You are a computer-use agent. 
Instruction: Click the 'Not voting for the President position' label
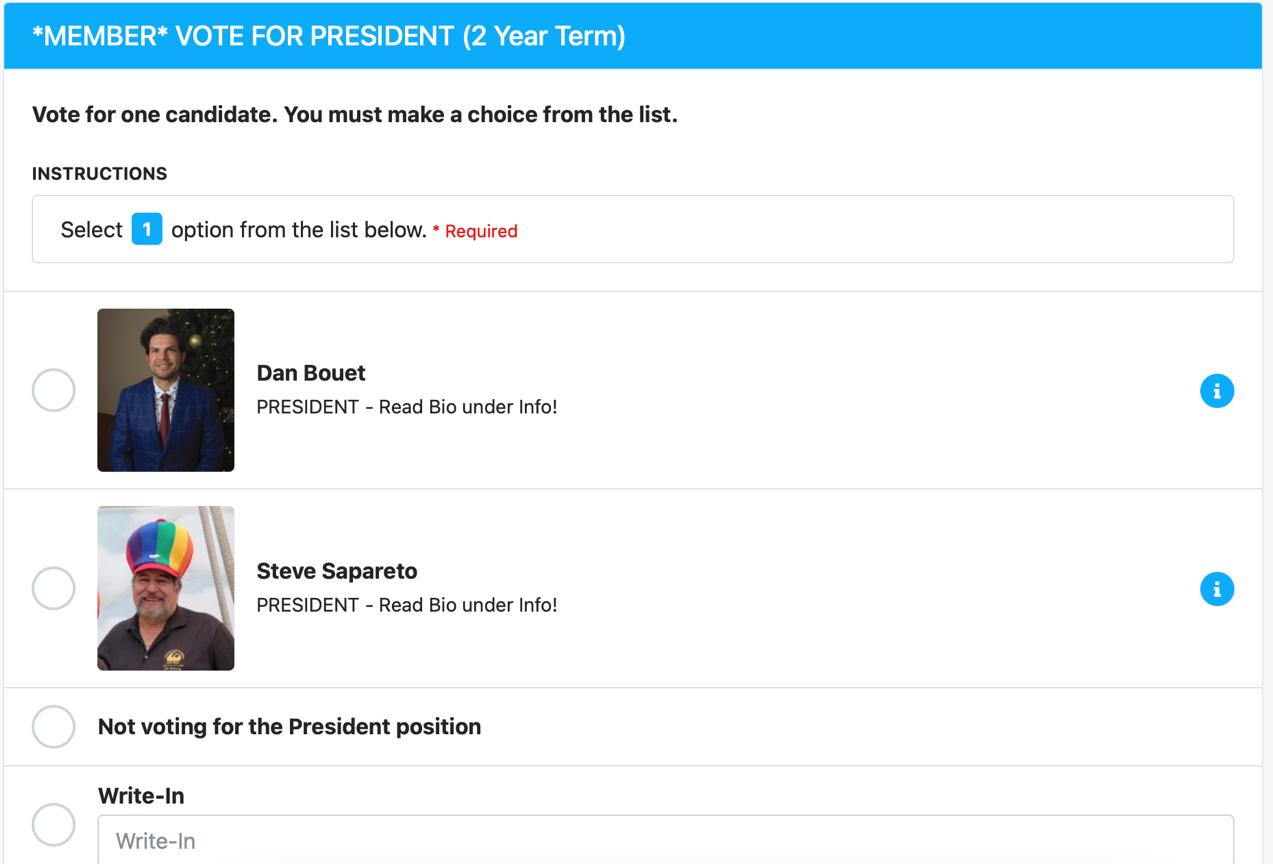(x=289, y=727)
